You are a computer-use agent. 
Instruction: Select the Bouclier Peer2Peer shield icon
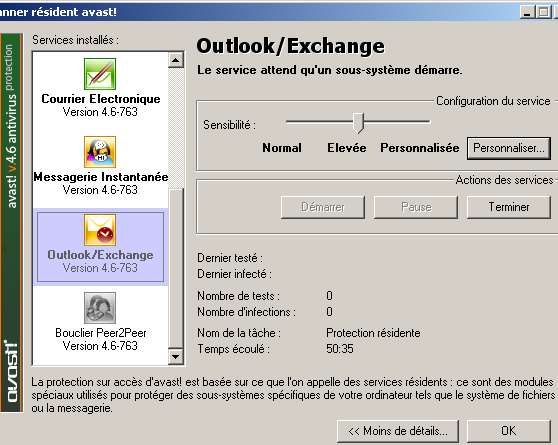(x=100, y=308)
